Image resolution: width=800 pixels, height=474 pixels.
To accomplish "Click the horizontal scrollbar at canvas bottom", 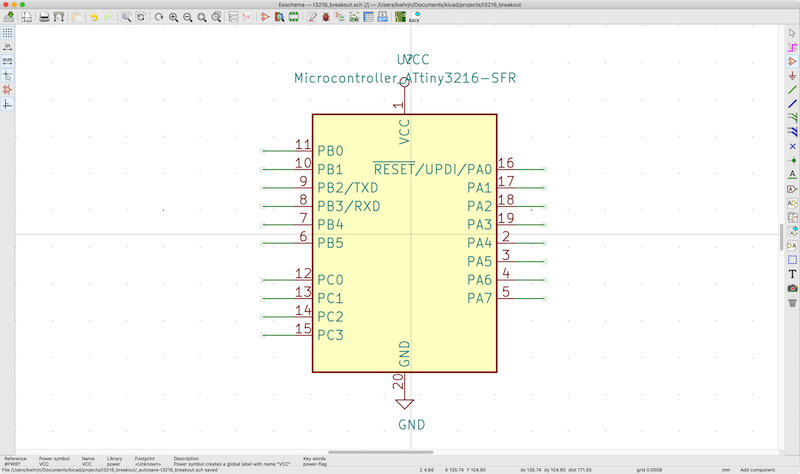I will pyautogui.click(x=381, y=452).
